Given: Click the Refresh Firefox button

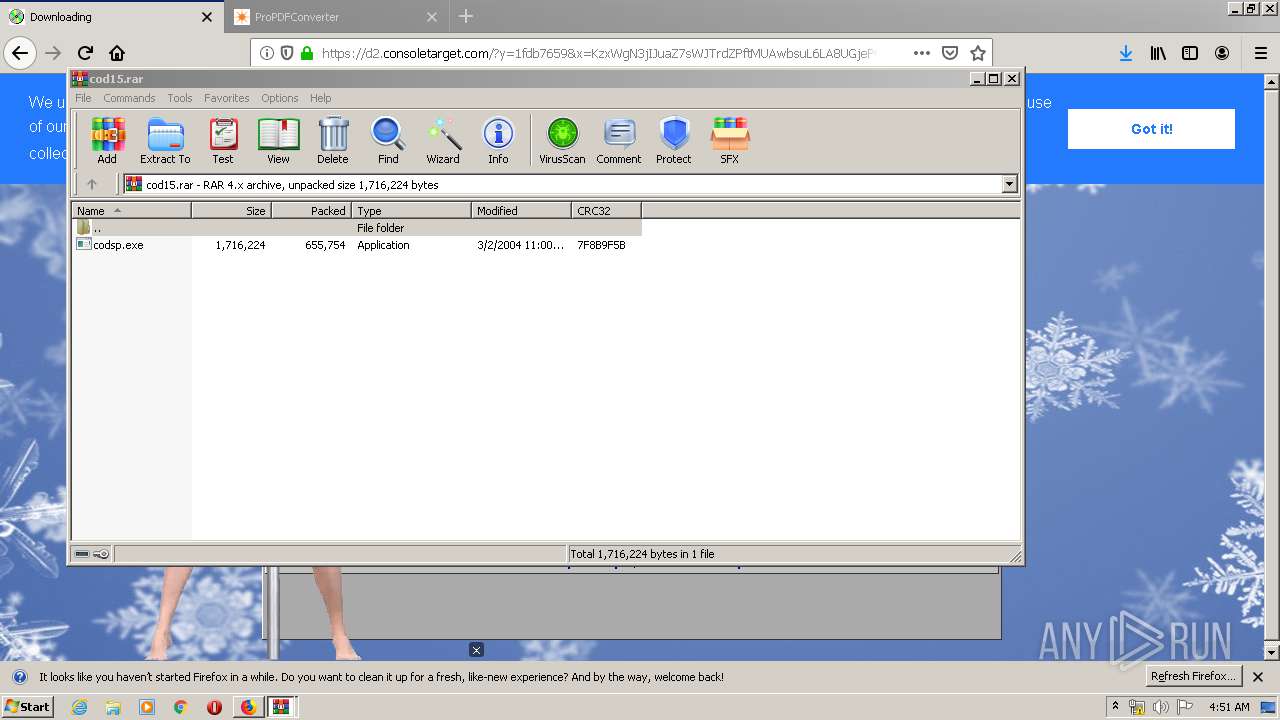Looking at the screenshot, I should point(1193,676).
